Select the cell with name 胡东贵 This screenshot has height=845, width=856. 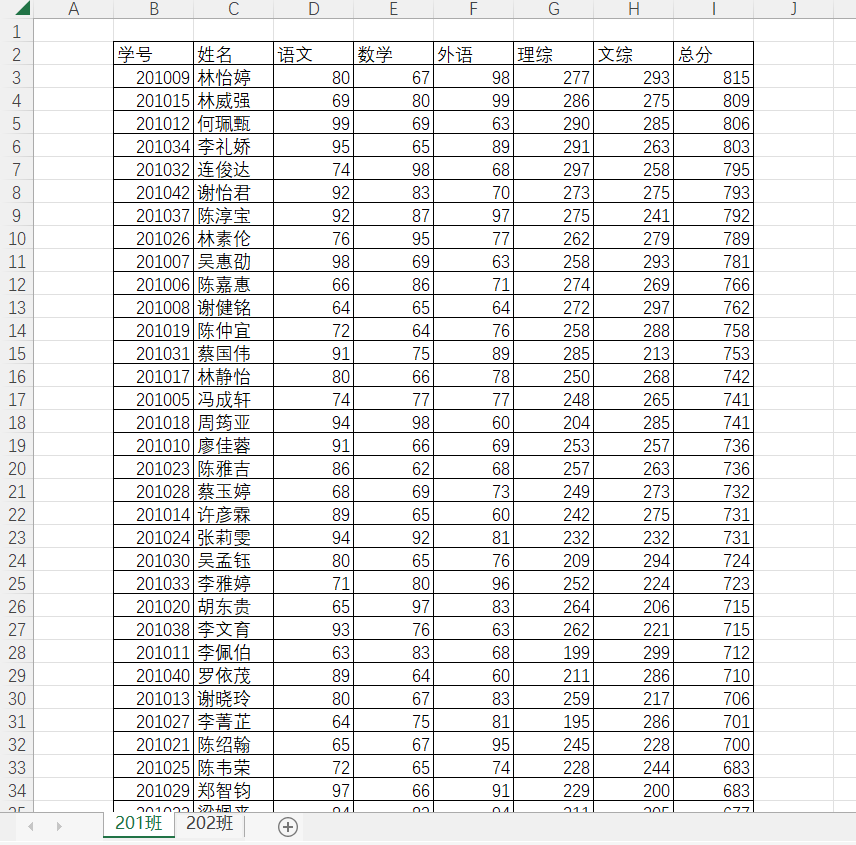233,606
